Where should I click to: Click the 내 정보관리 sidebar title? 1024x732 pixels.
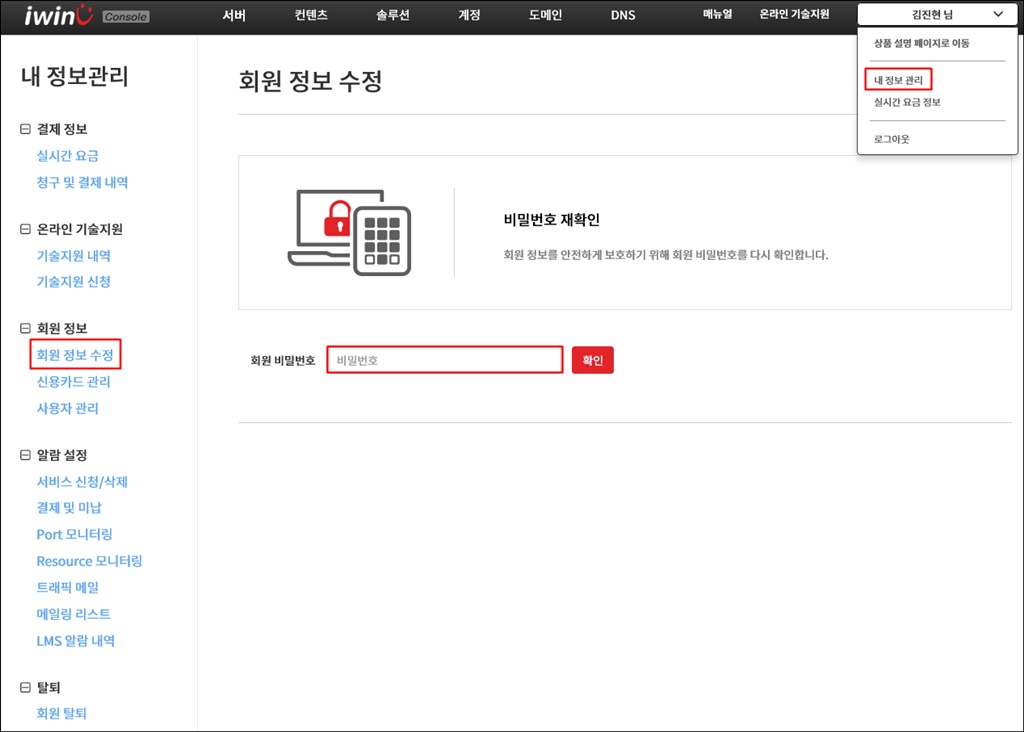(x=74, y=76)
